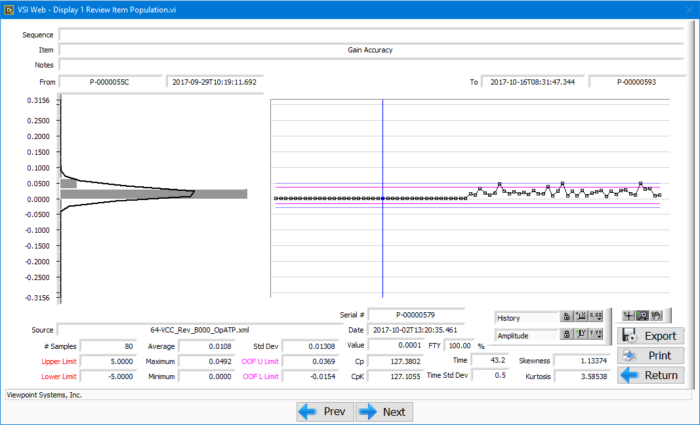Click the History scale label field
The height and width of the screenshot is (425, 700).
[527, 318]
